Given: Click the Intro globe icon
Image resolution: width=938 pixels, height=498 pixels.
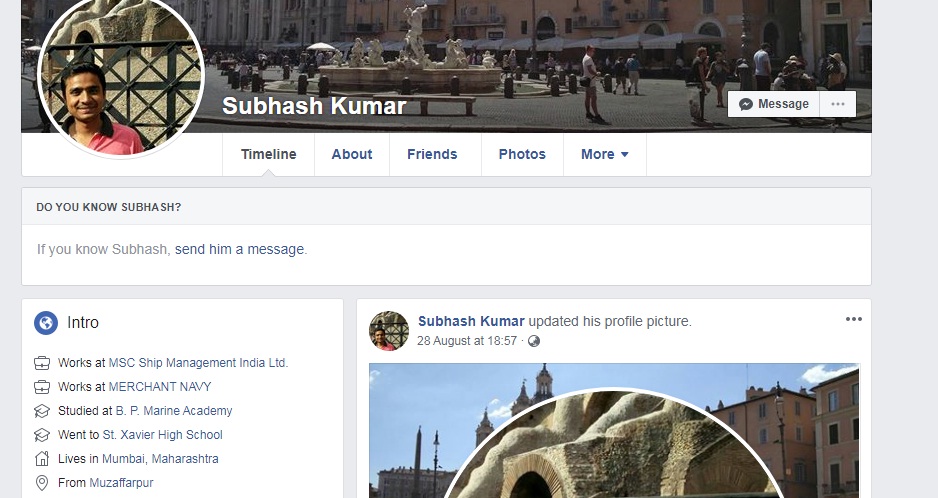Looking at the screenshot, I should (46, 323).
